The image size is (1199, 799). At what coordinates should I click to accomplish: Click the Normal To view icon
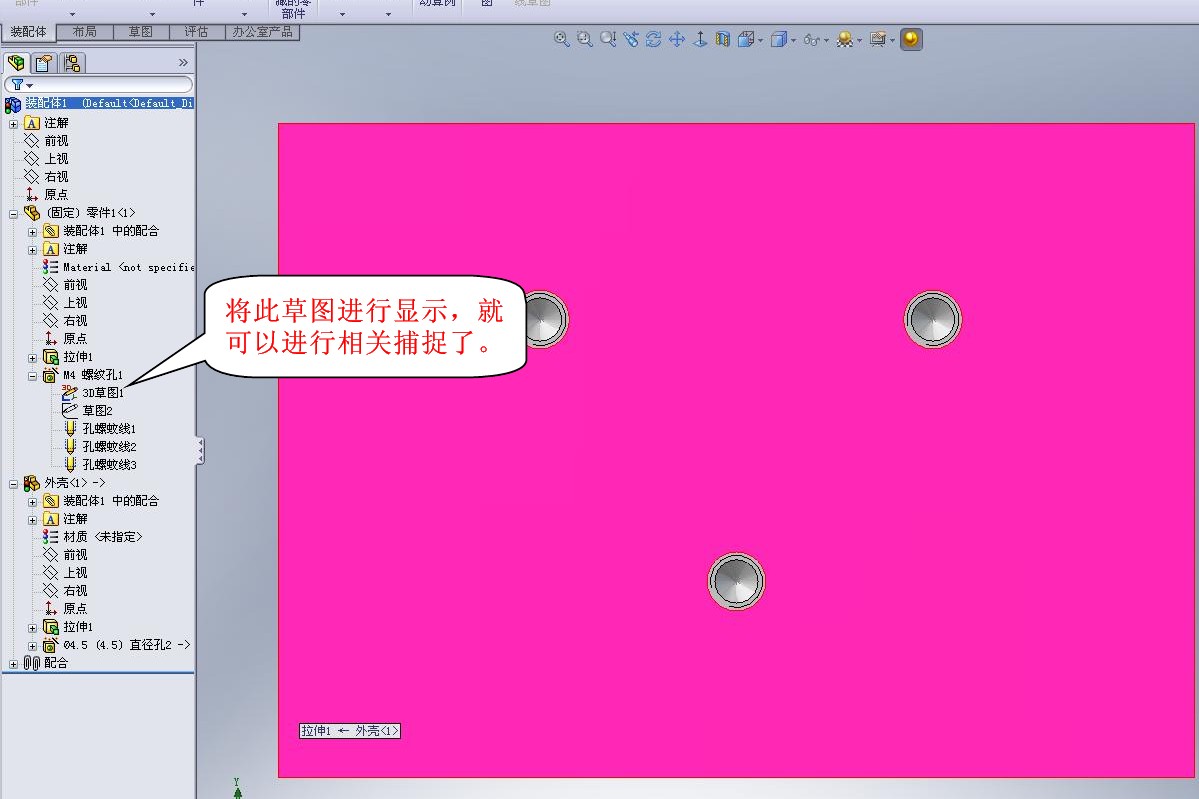pos(700,39)
